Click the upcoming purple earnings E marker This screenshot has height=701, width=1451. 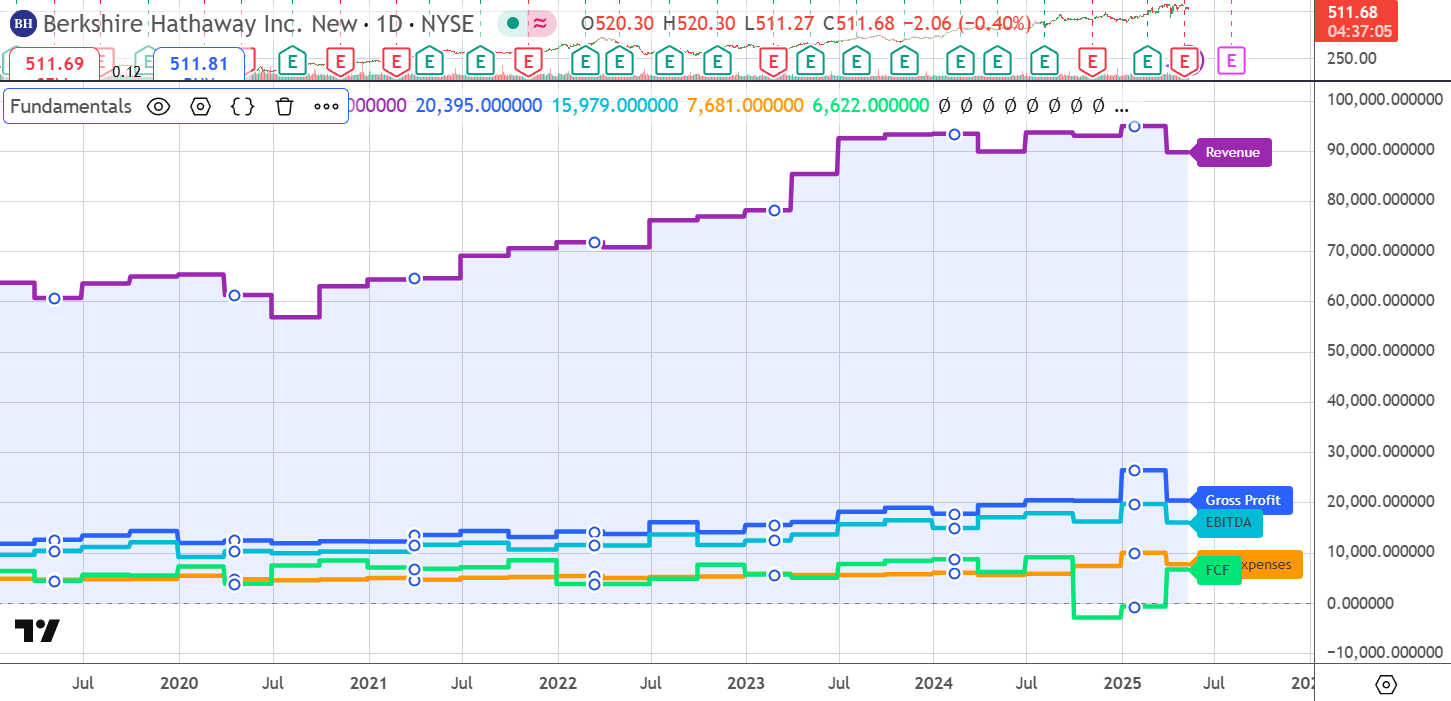pyautogui.click(x=1231, y=61)
